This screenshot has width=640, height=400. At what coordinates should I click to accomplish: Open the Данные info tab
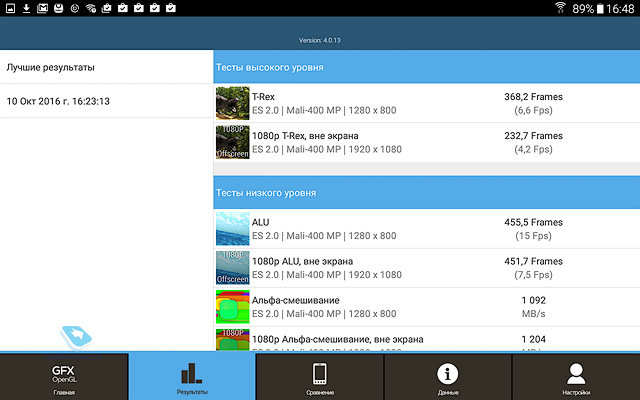(x=448, y=377)
